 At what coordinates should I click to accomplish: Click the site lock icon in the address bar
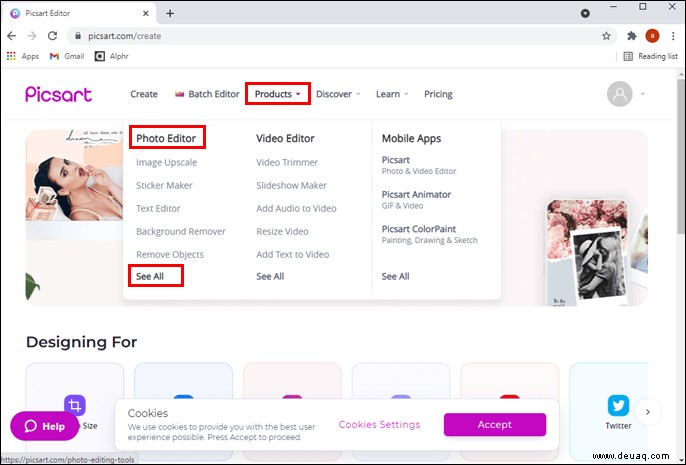(x=78, y=36)
